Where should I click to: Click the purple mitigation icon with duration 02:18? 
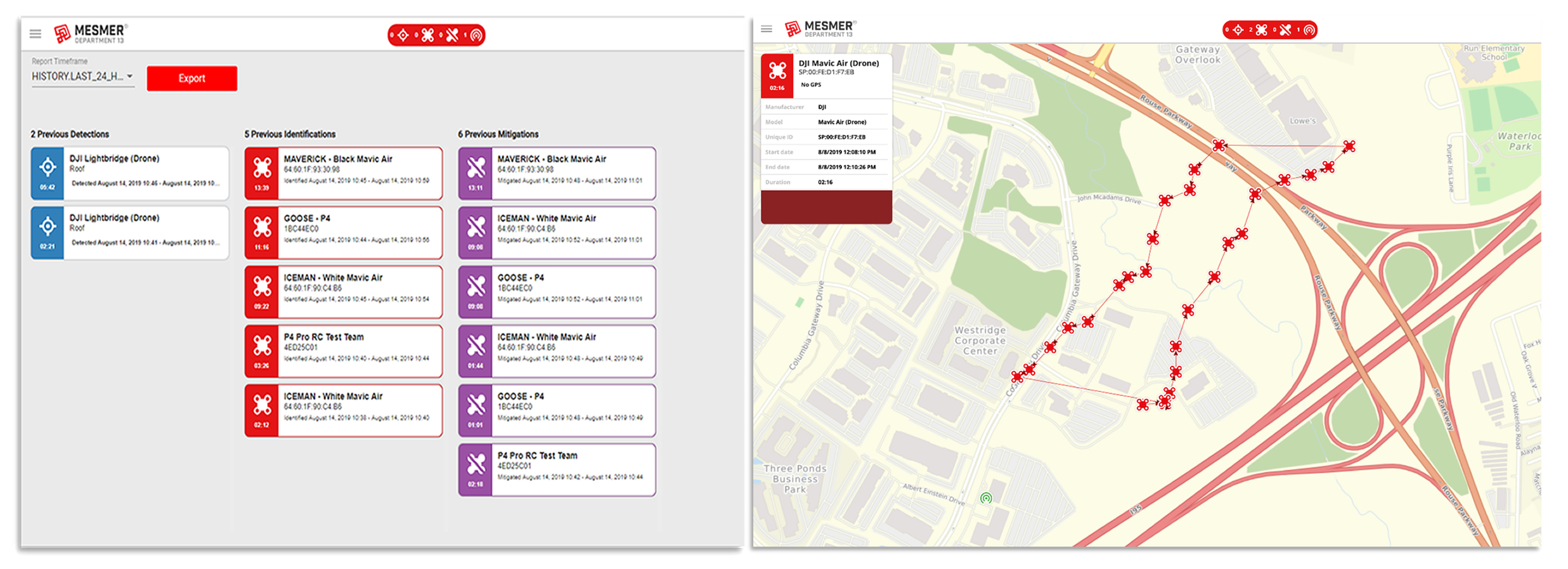tap(476, 464)
